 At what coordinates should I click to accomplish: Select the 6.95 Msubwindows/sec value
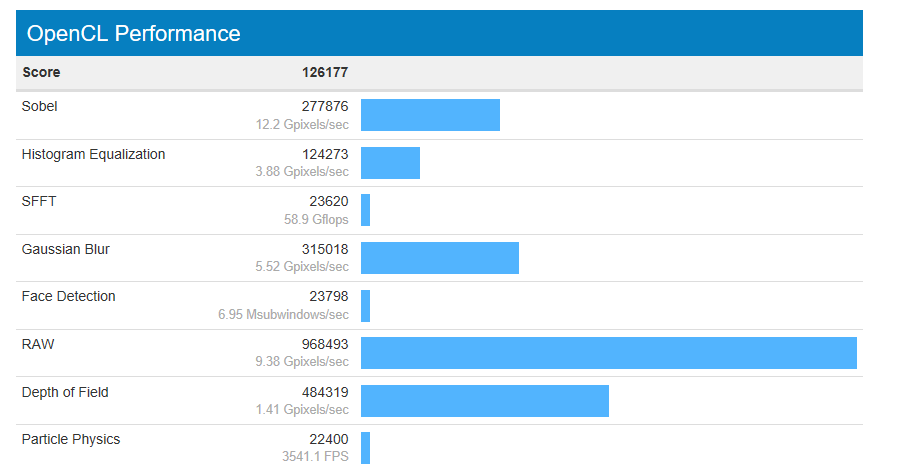[284, 315]
